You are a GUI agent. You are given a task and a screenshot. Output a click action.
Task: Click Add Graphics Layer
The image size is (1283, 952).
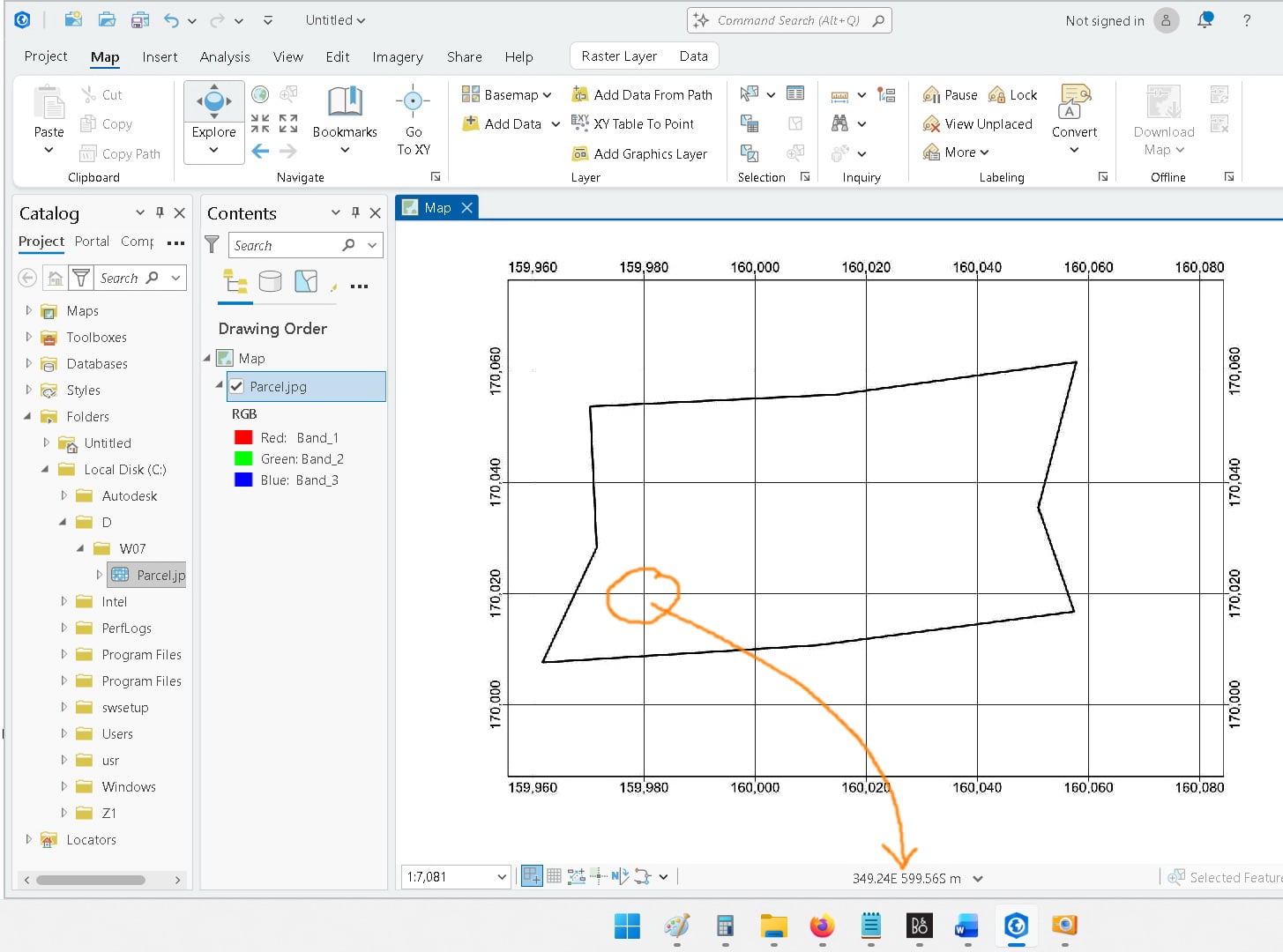639,153
